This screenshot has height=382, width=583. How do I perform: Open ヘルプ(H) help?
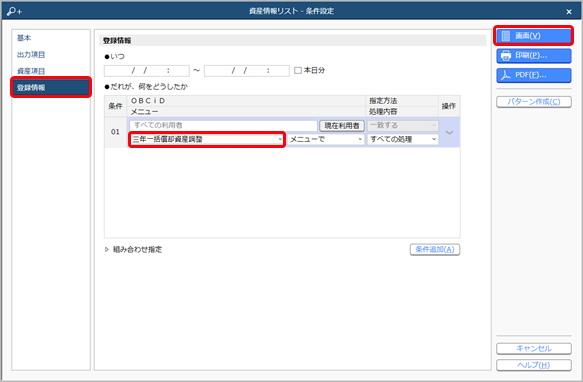coord(534,365)
